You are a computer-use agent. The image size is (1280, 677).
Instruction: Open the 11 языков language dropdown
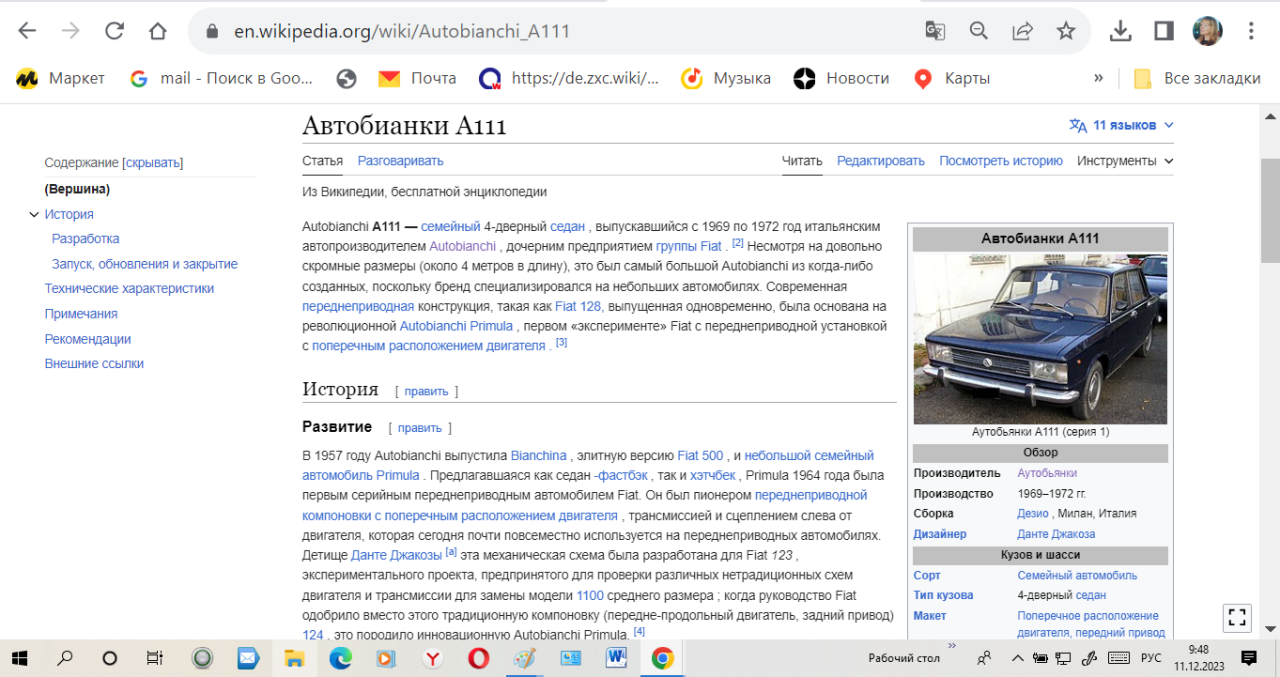1121,125
